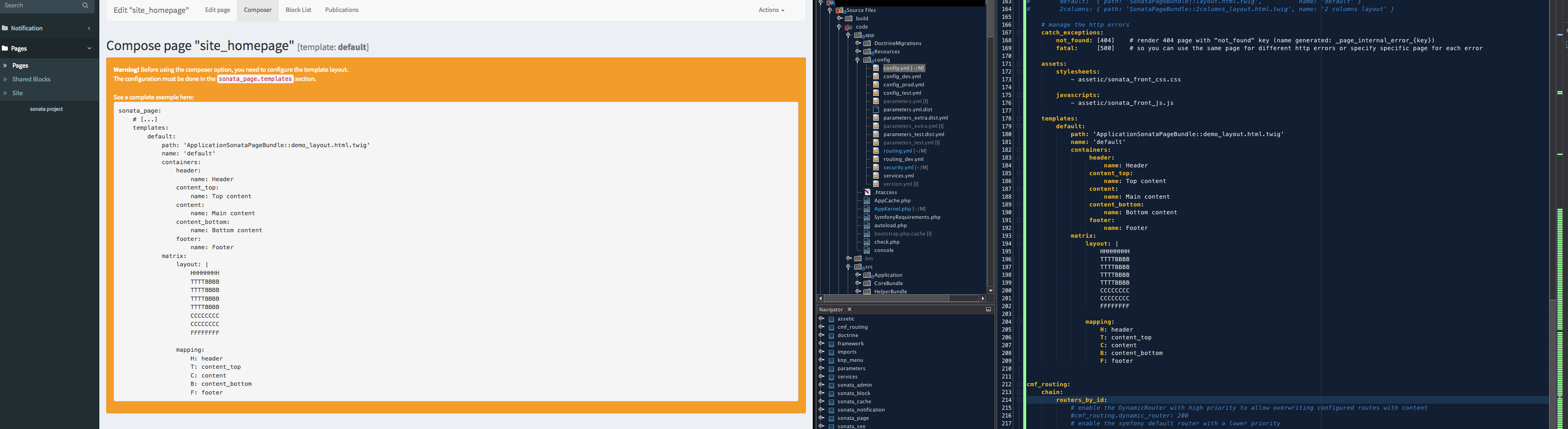Image resolution: width=1568 pixels, height=429 pixels.
Task: Click the Notification folder icon
Action: click(x=5, y=28)
